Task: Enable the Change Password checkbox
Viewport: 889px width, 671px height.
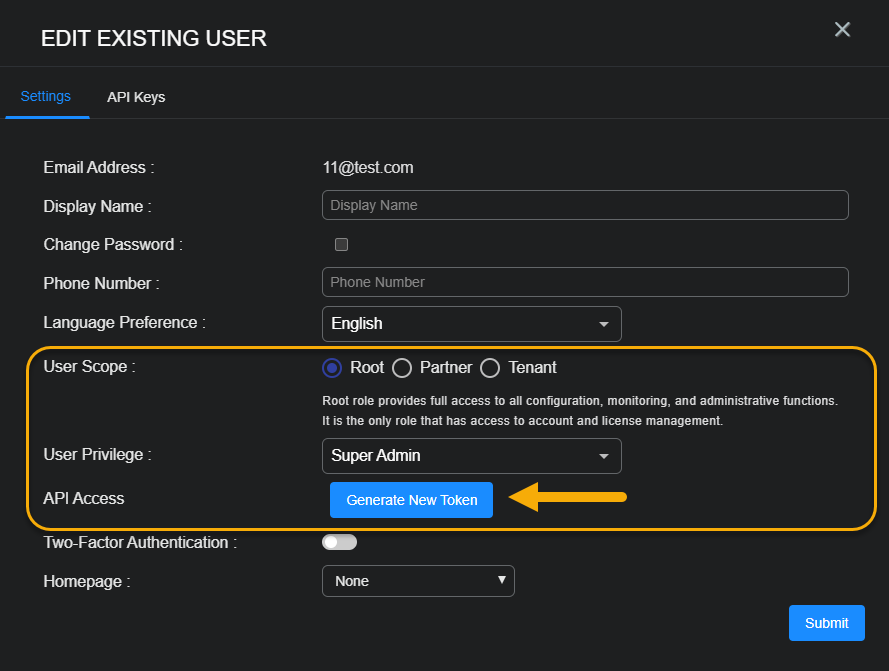Action: 341,244
